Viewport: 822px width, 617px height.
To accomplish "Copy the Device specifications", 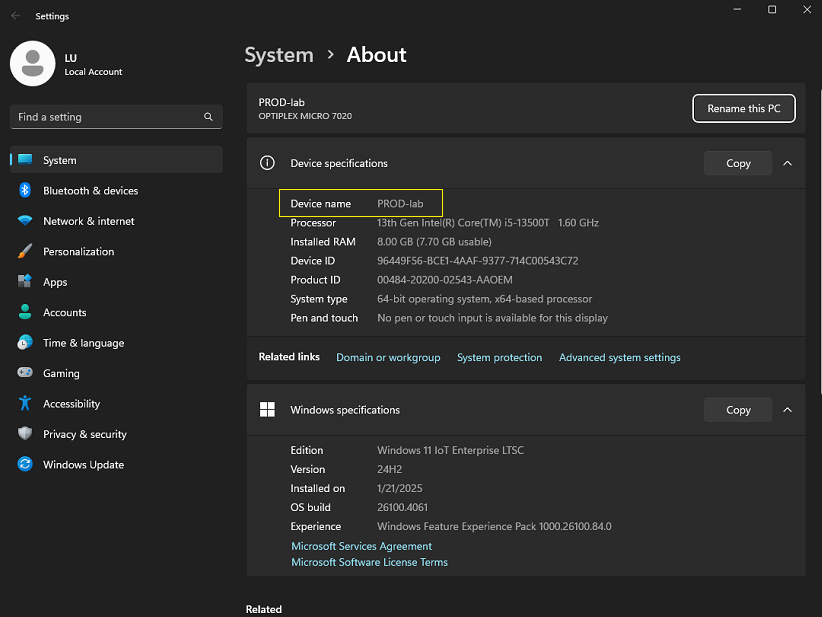I will tap(738, 163).
